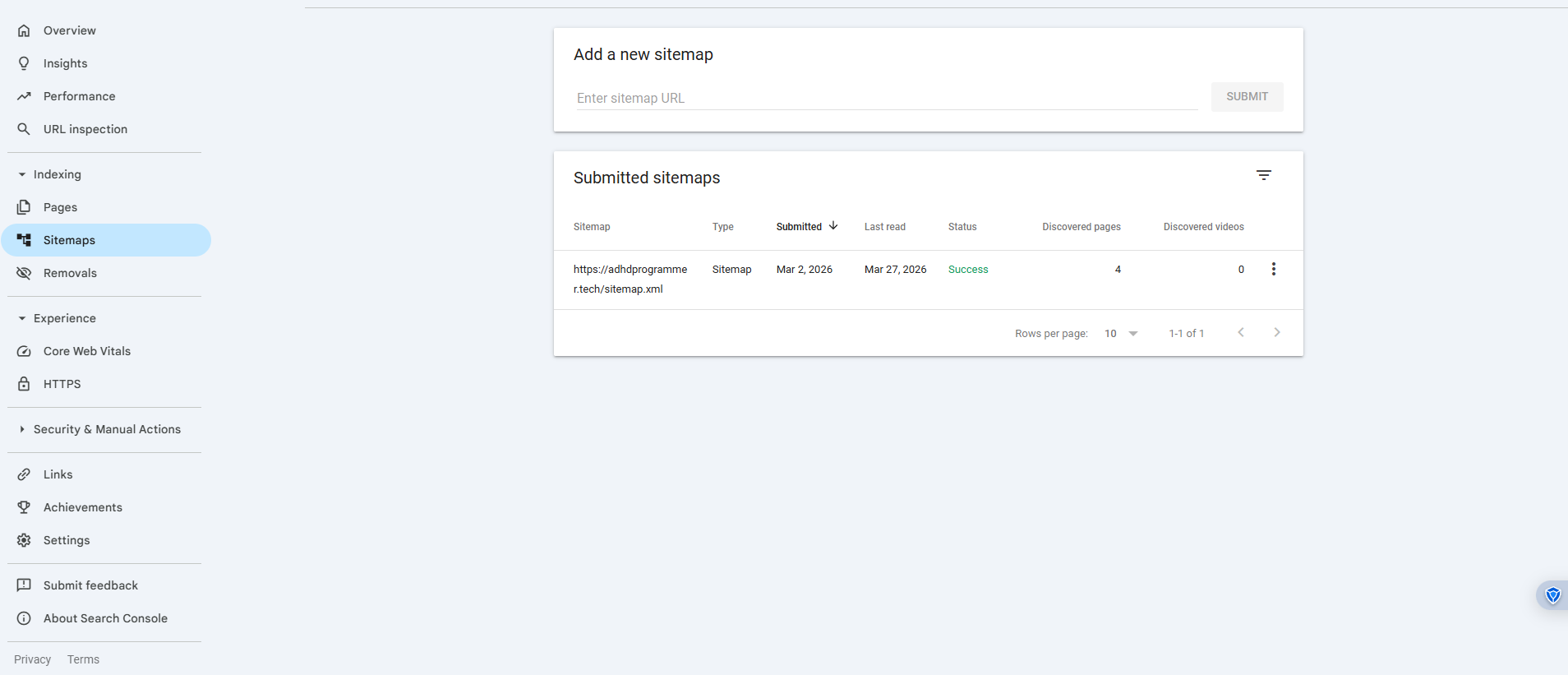Open the three-dot menu for sitemap row
This screenshot has height=675, width=1568.
point(1273,270)
